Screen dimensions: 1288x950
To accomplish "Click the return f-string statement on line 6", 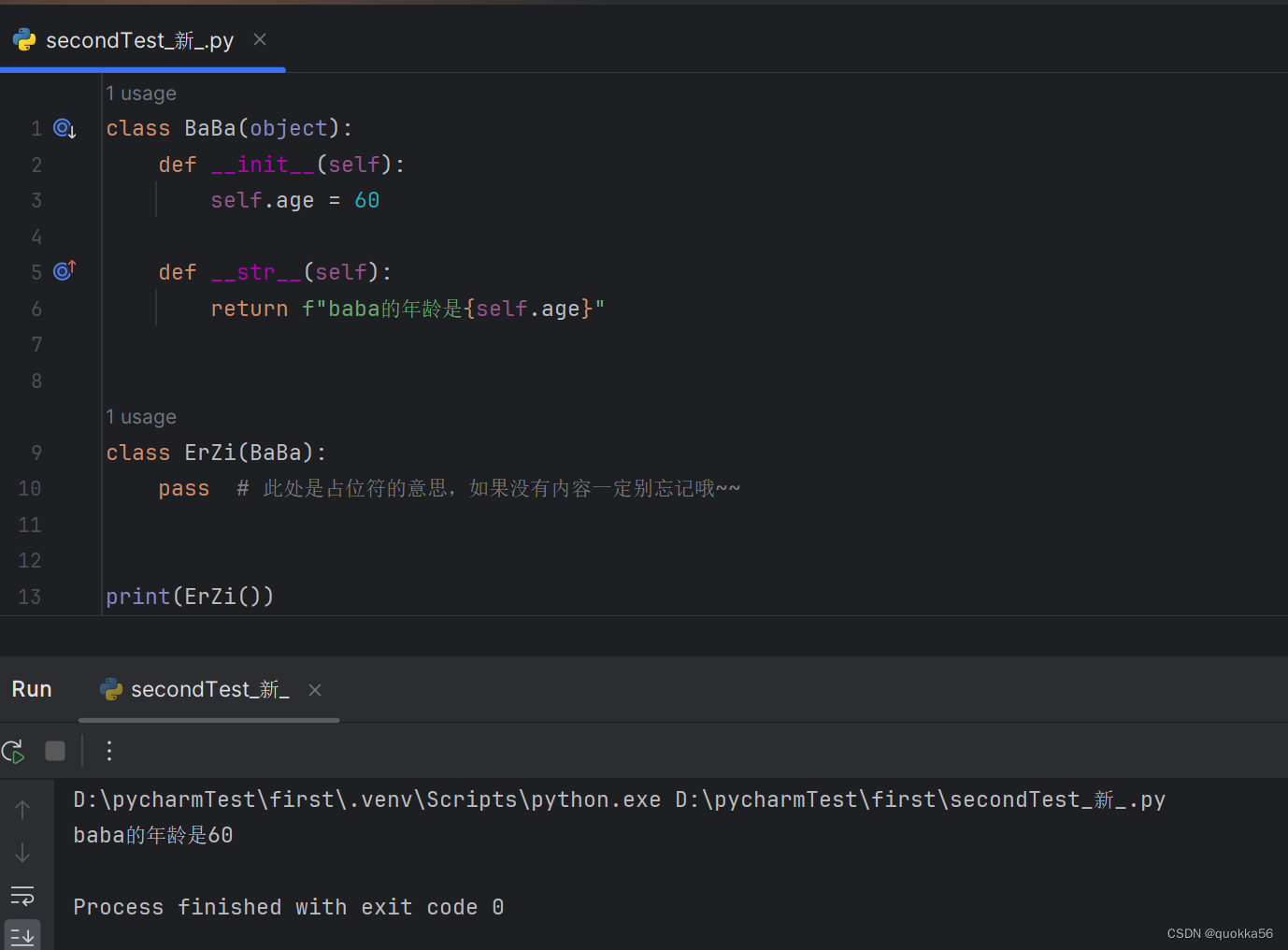I will 408,309.
